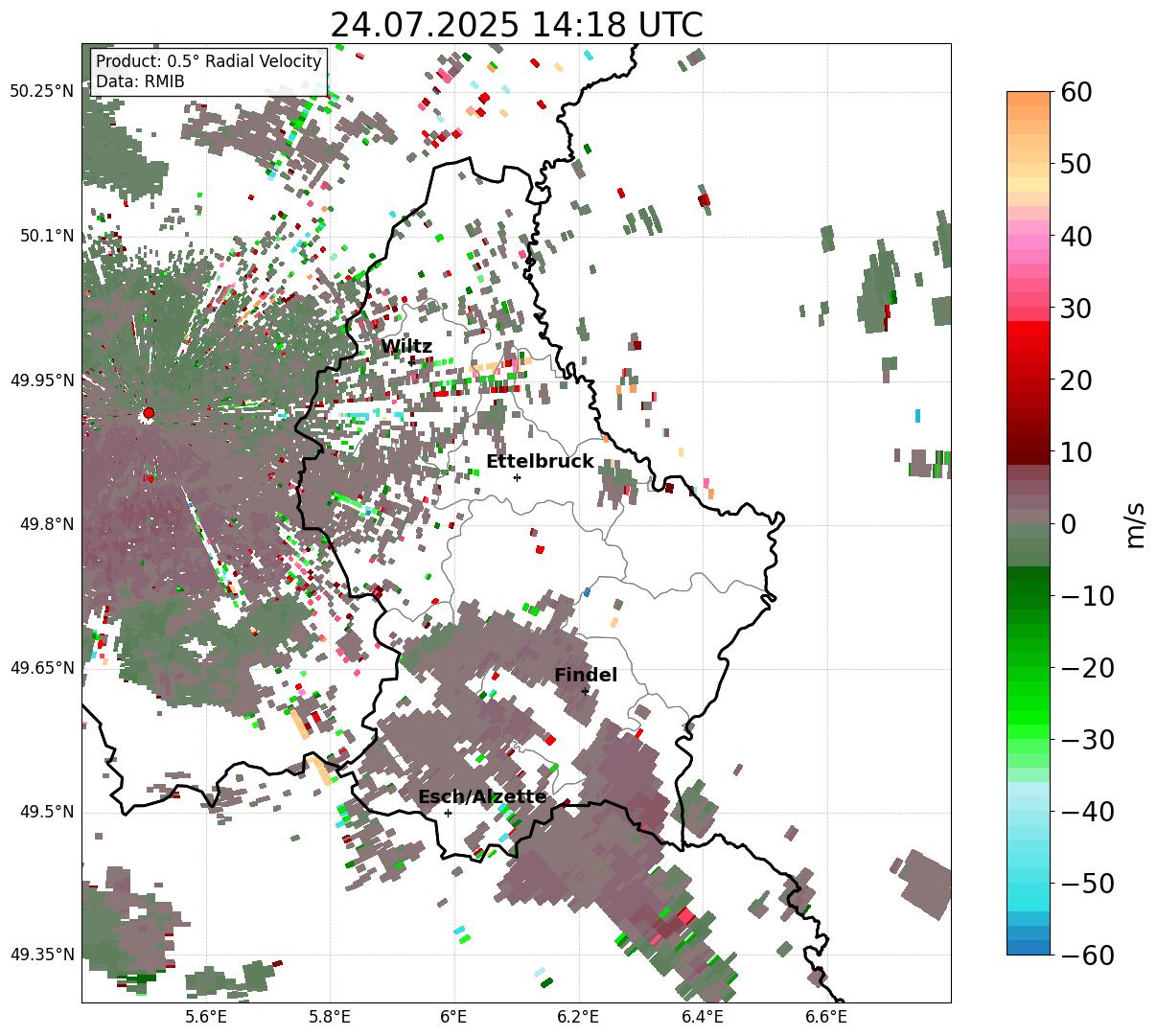Click colorbar tick label −30
This screenshot has width=1157, height=1036.
1087,740
